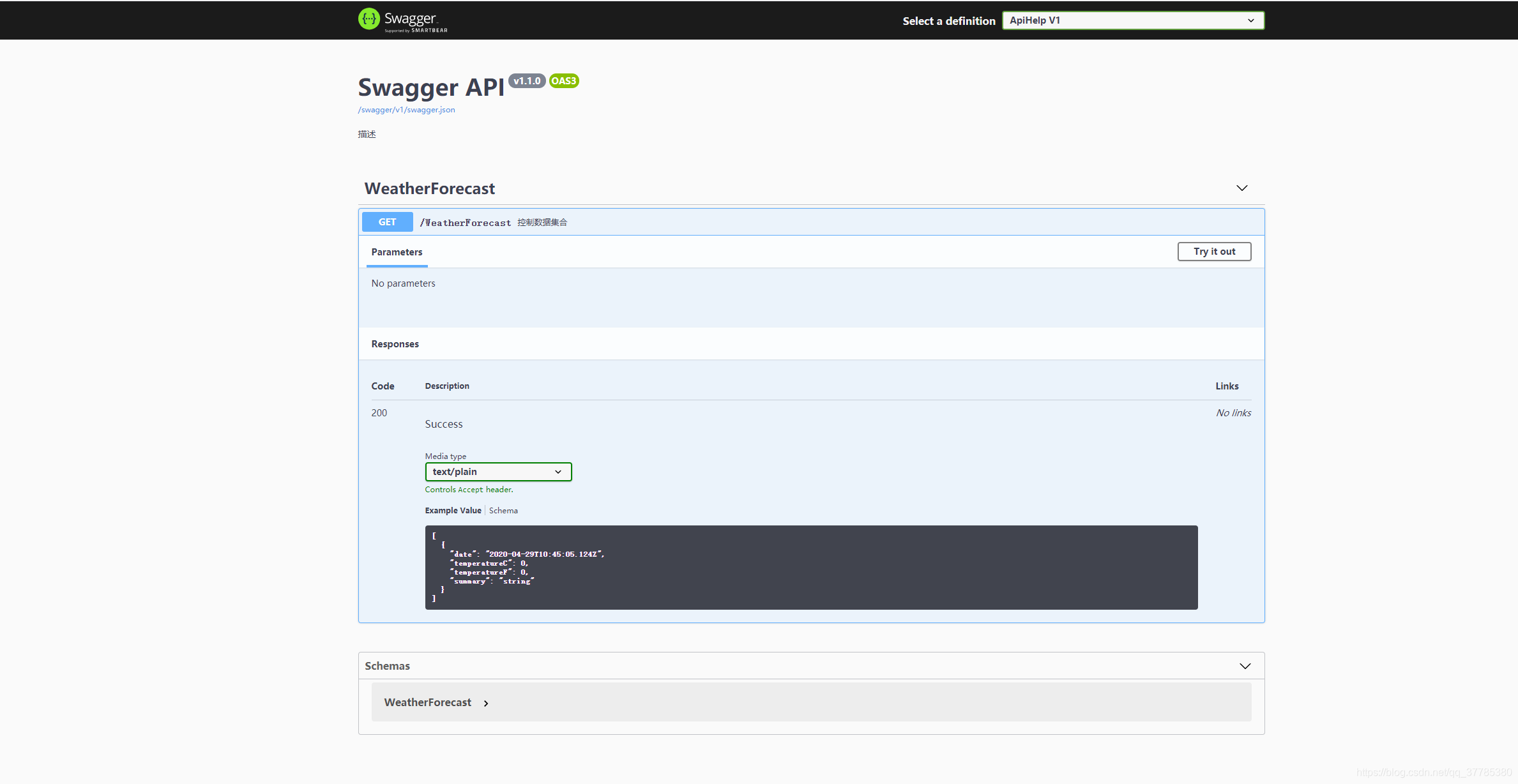Click the Controls Accept header note

tap(469, 490)
